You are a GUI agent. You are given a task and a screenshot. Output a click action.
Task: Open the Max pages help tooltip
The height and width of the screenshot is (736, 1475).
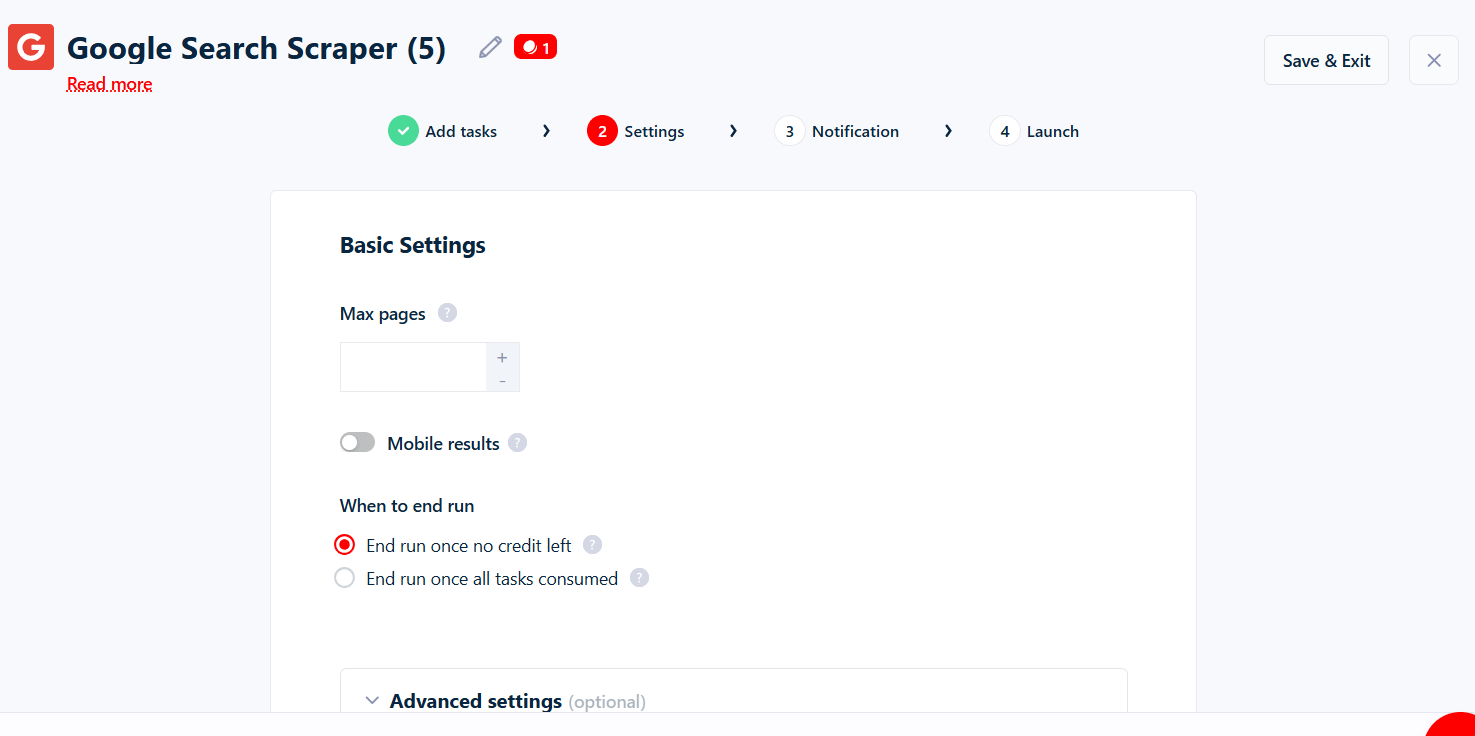pyautogui.click(x=447, y=312)
